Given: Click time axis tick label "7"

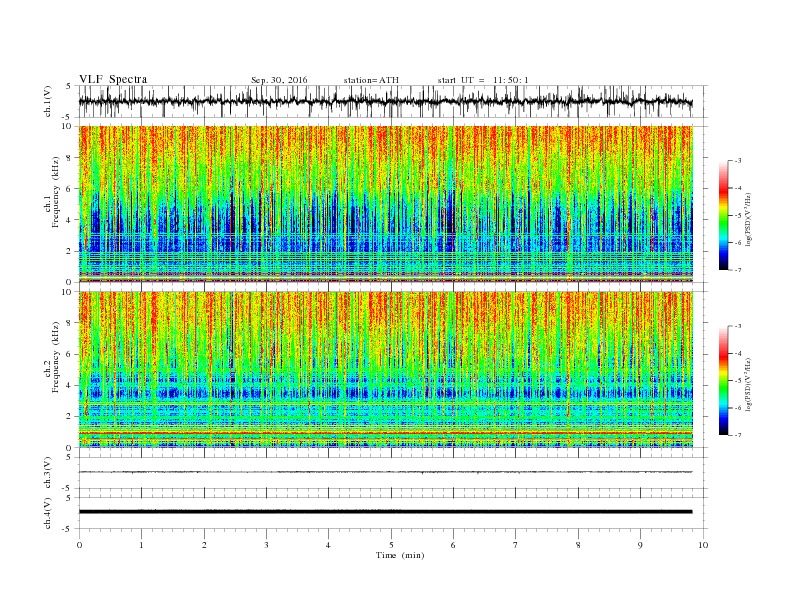Looking at the screenshot, I should [x=516, y=545].
